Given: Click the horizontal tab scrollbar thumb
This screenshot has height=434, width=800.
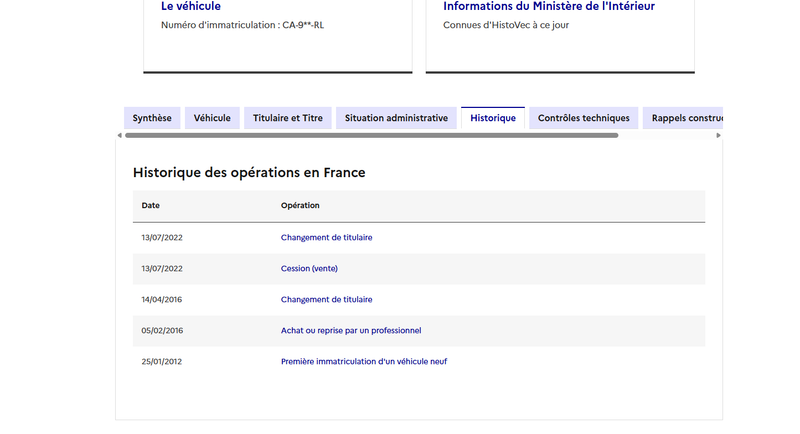Looking at the screenshot, I should click(x=371, y=136).
